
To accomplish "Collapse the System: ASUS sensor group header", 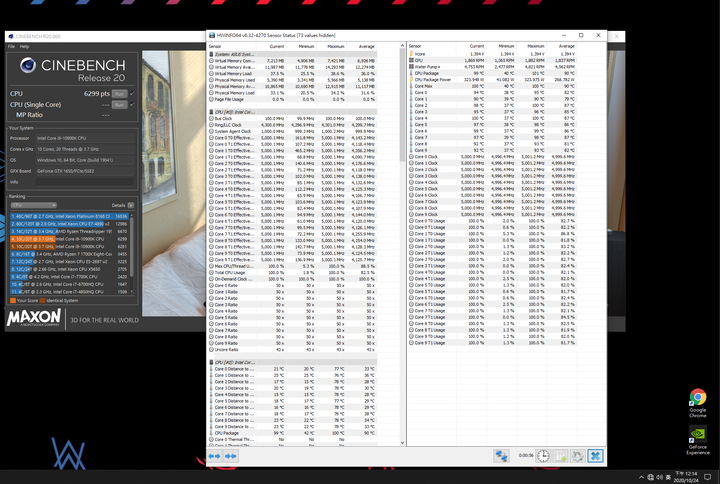I will (x=293, y=54).
